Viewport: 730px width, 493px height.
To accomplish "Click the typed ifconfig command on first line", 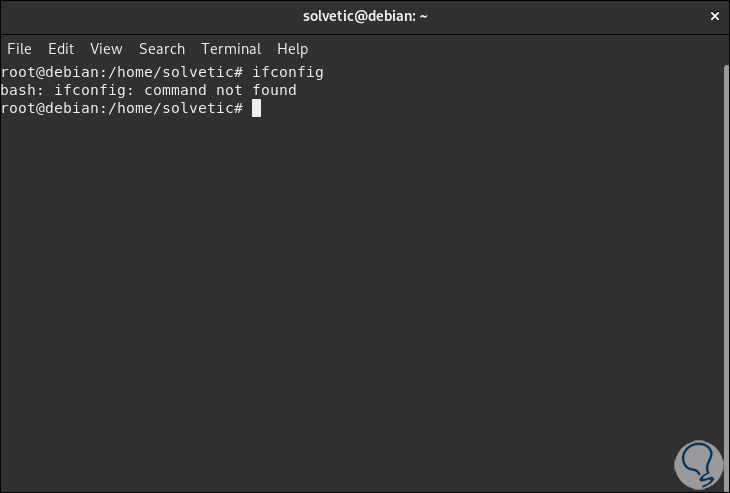I will 287,72.
